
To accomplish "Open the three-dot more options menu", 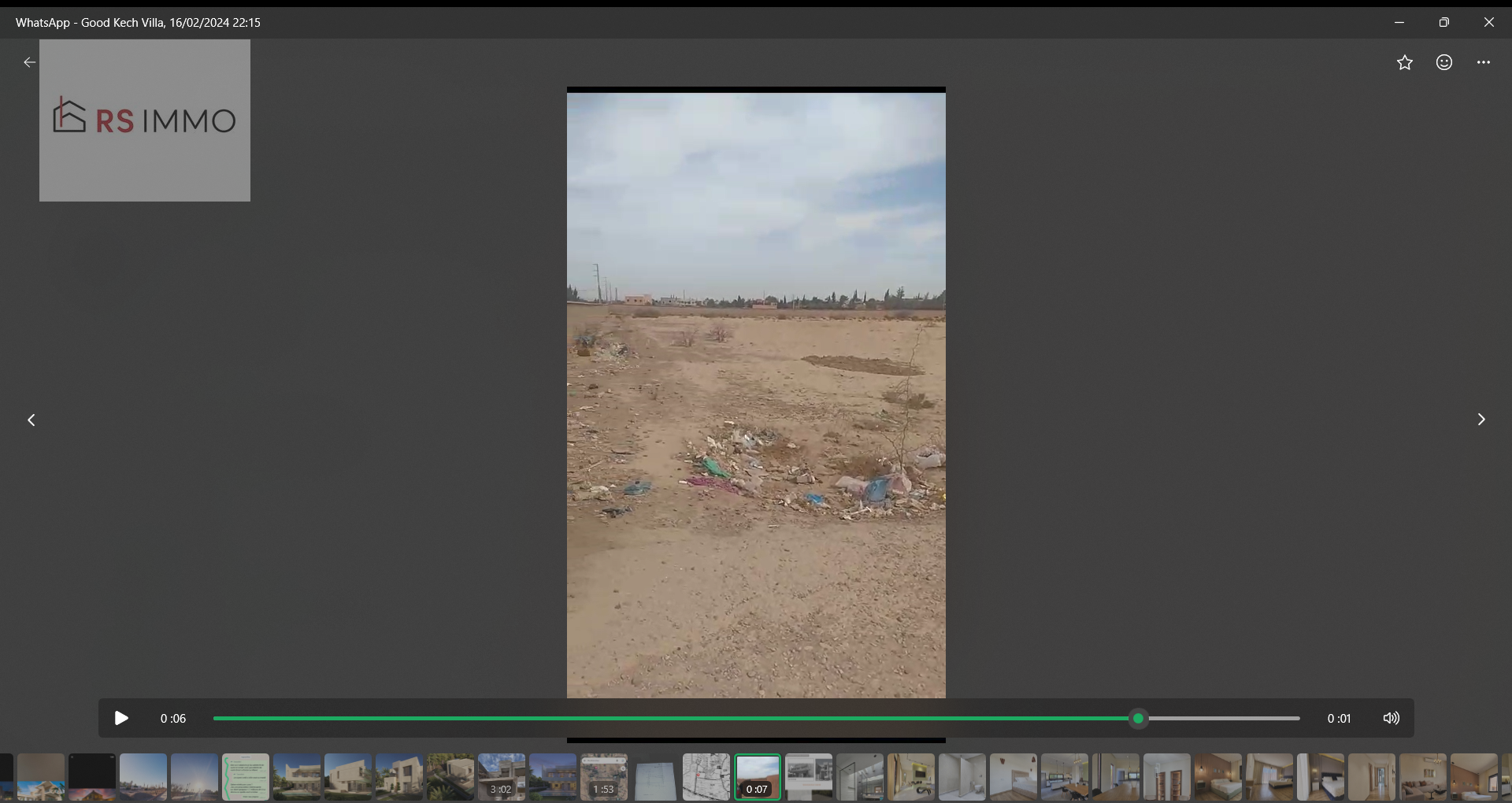I will (x=1484, y=62).
